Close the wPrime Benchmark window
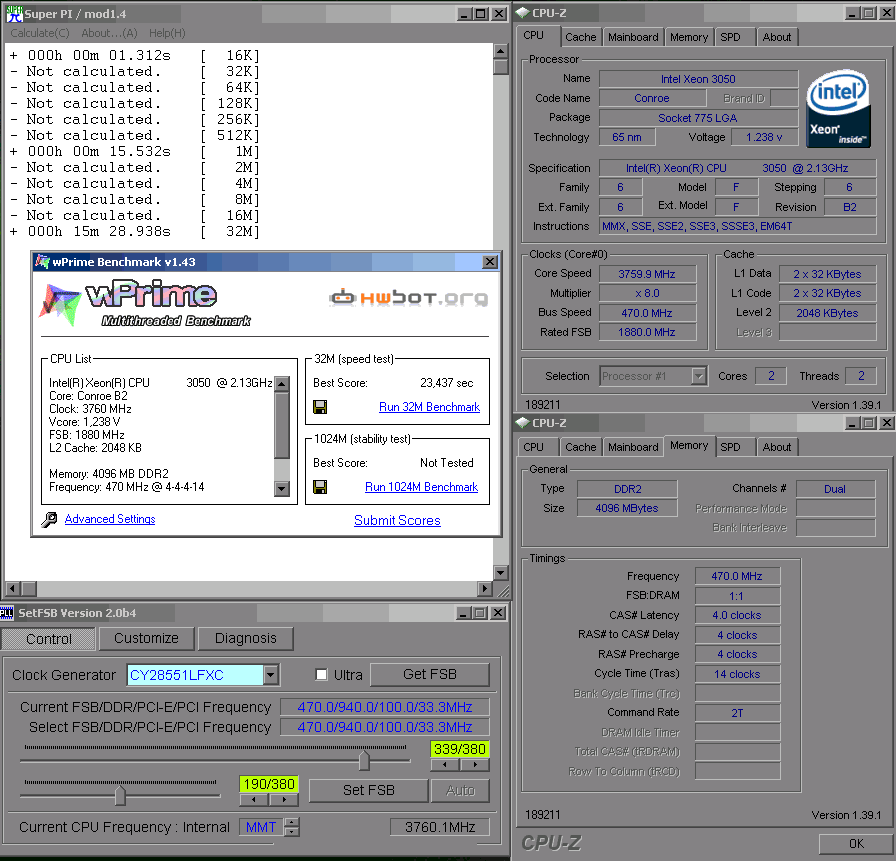896x861 pixels. (490, 262)
